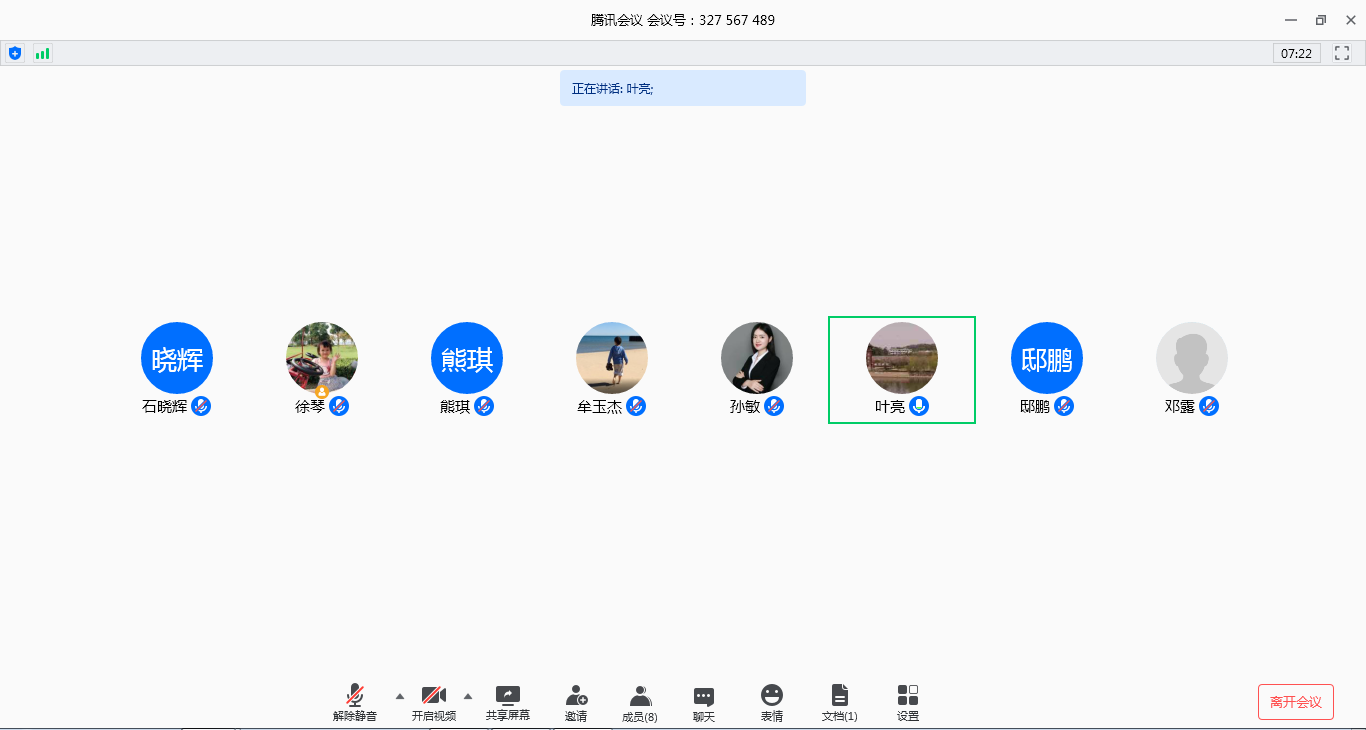Click the blue shield security icon
The image size is (1366, 730).
[15, 53]
